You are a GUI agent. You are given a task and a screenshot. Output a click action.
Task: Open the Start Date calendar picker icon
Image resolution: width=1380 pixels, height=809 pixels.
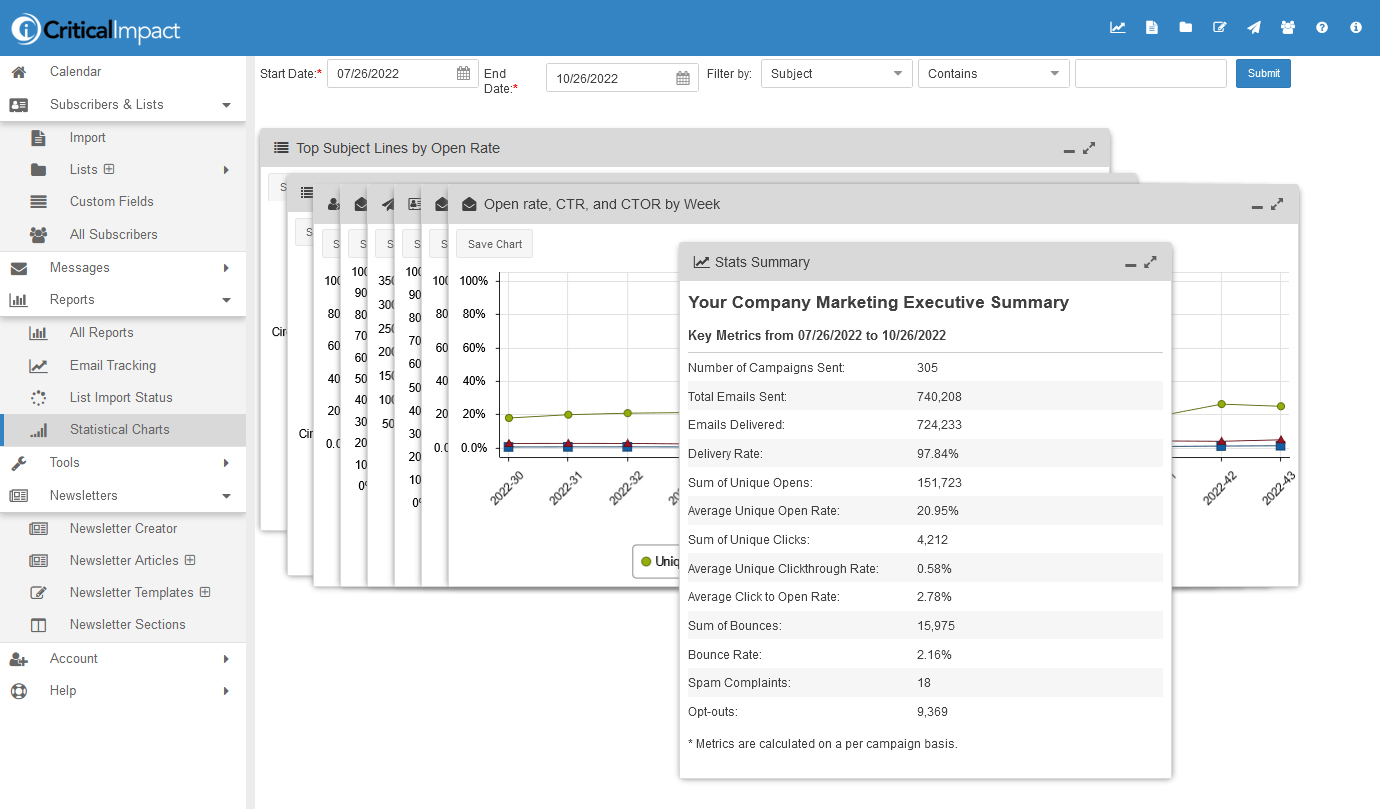coord(463,73)
